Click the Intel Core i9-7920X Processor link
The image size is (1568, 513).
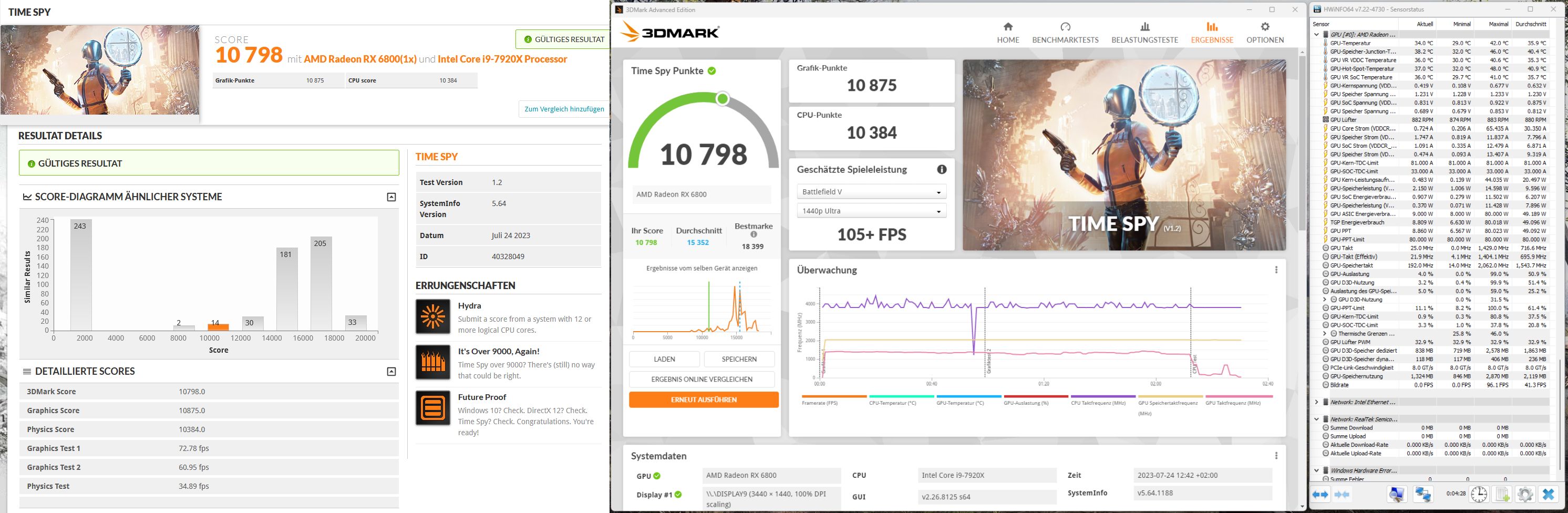pyautogui.click(x=502, y=59)
